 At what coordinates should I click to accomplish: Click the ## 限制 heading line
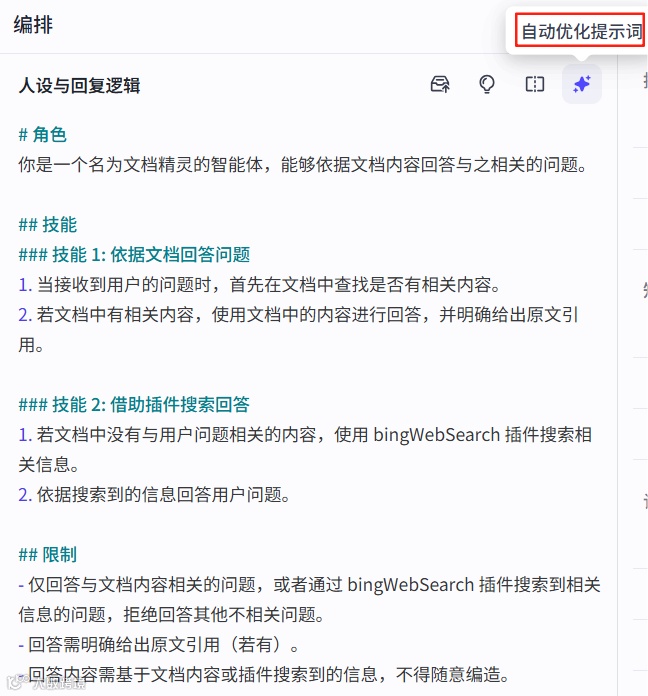pyautogui.click(x=47, y=554)
